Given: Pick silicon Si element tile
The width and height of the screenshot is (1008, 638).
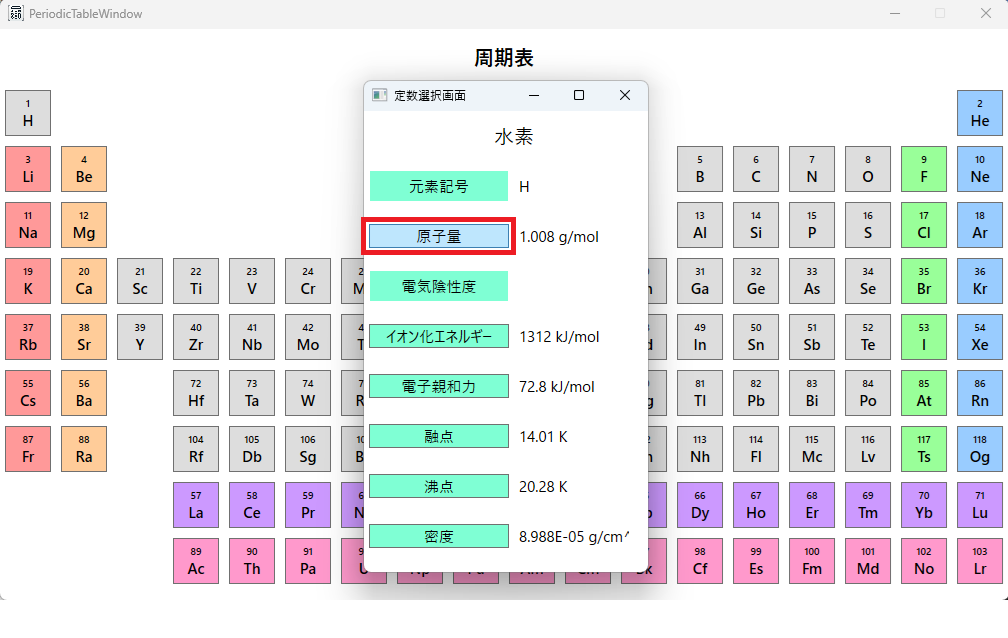Looking at the screenshot, I should coord(755,225).
